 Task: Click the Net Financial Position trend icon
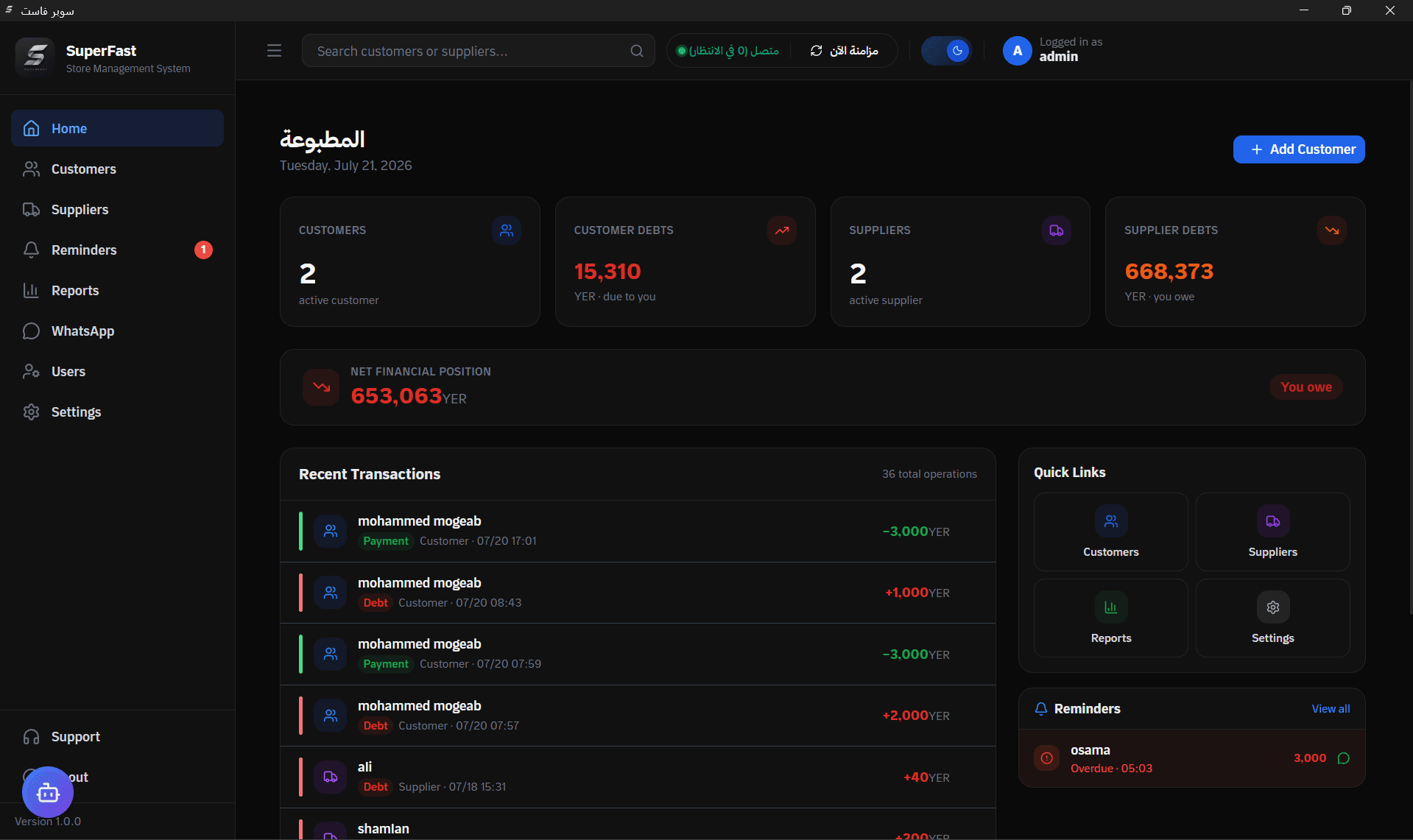click(x=321, y=387)
